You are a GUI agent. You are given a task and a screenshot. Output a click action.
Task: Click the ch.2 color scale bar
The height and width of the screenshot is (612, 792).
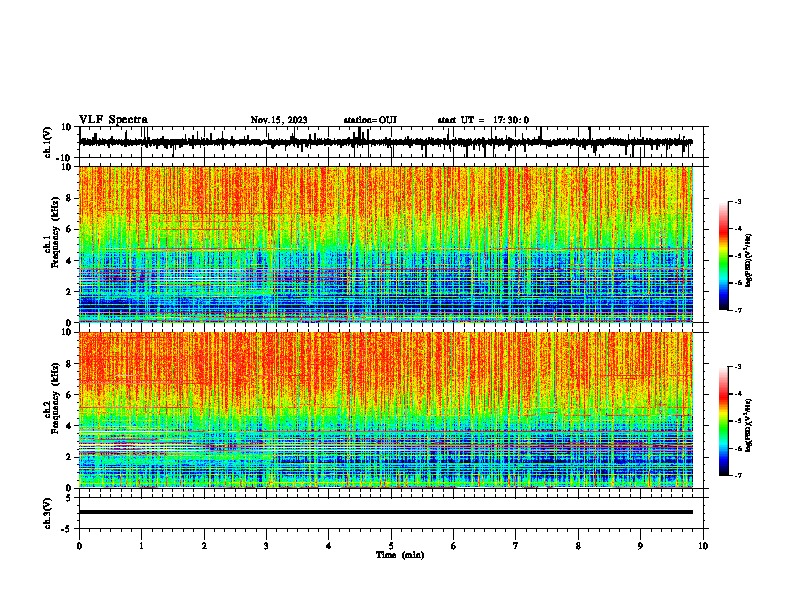pyautogui.click(x=724, y=421)
